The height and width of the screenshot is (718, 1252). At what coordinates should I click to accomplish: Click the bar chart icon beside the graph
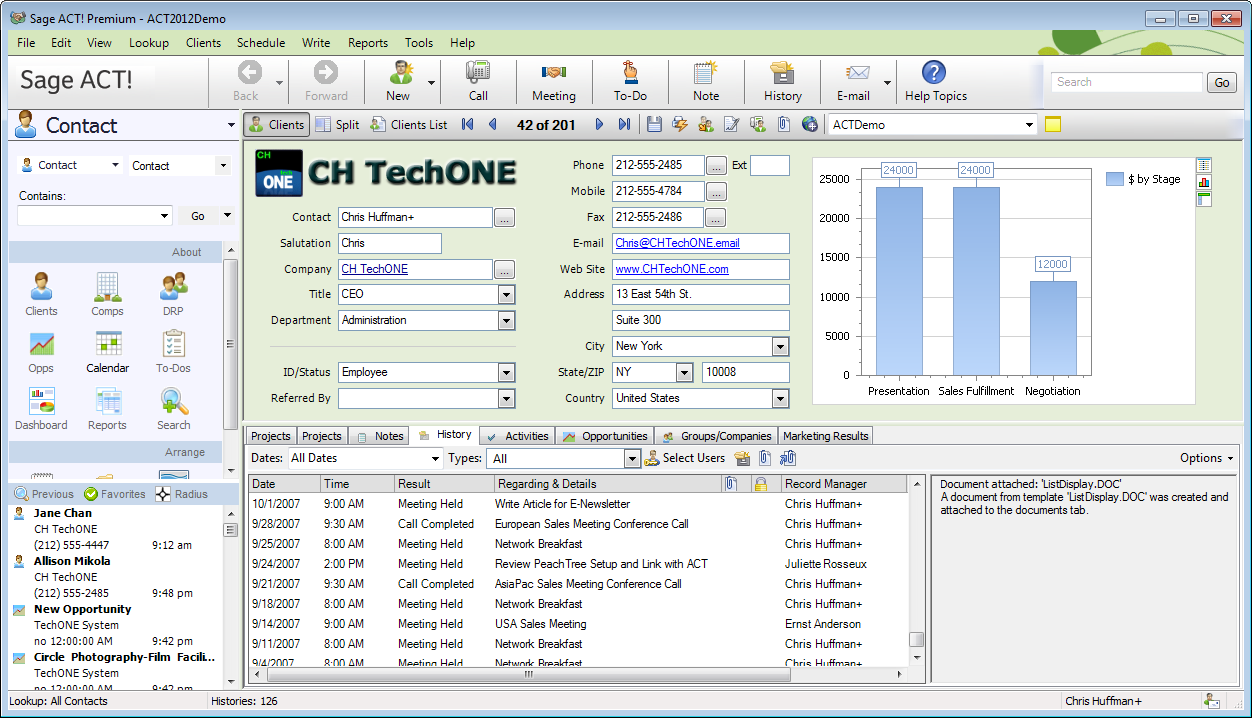pyautogui.click(x=1204, y=182)
